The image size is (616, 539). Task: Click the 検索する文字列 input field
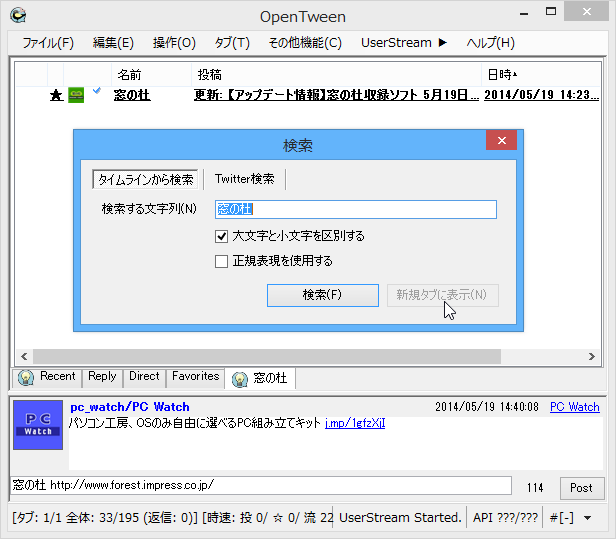[356, 209]
